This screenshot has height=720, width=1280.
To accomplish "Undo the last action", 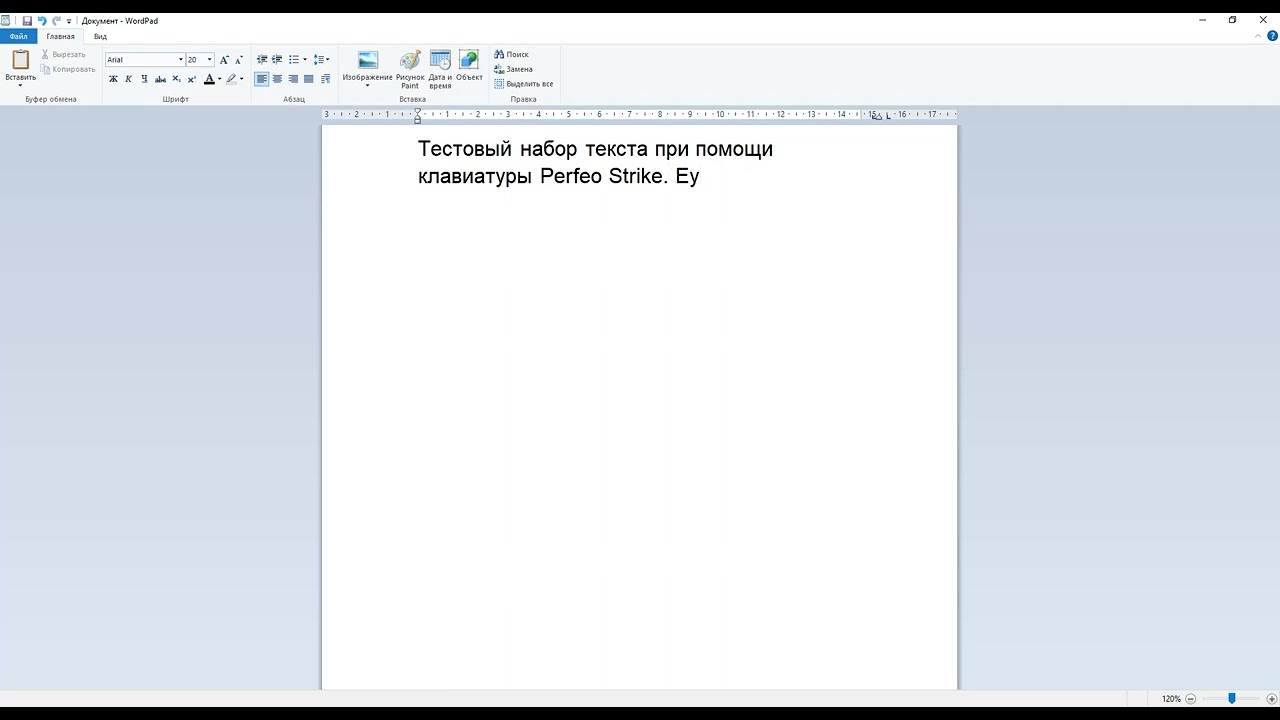I will [x=42, y=20].
